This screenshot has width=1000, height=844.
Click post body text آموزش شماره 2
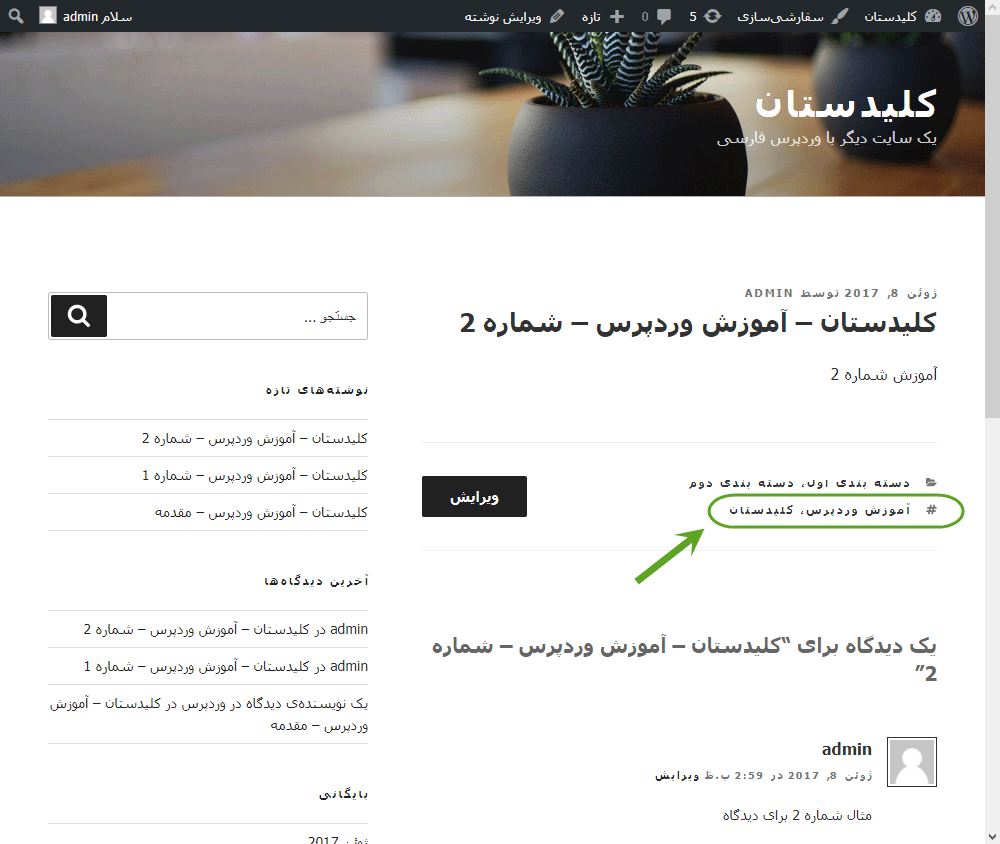(883, 374)
